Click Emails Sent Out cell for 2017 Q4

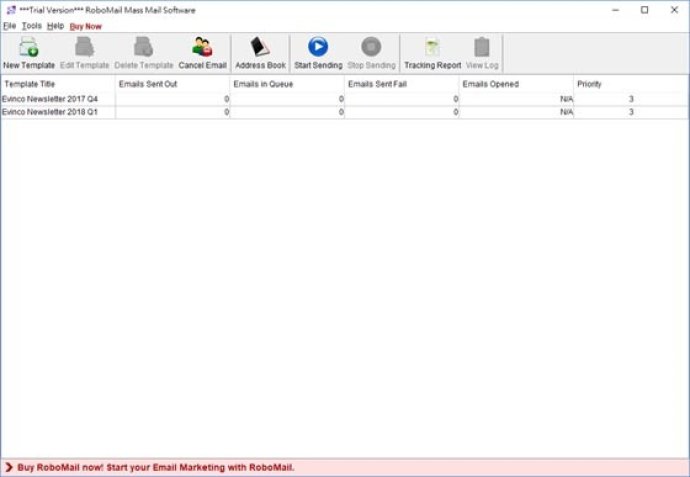click(x=172, y=99)
